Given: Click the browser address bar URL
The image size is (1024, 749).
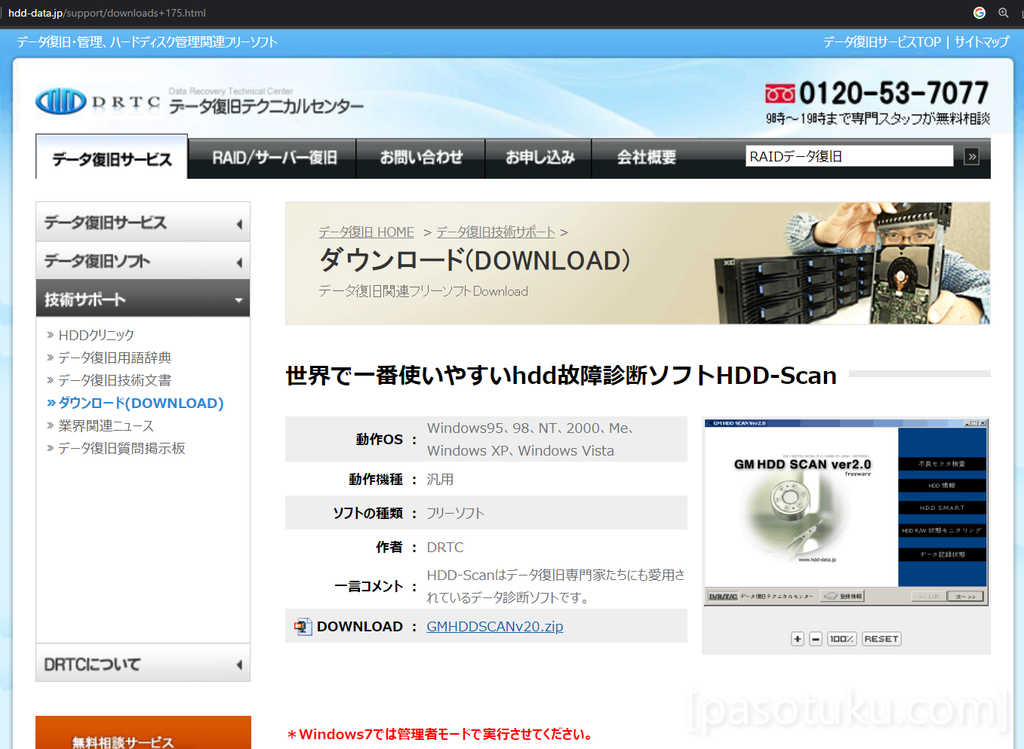Looking at the screenshot, I should 107,13.
